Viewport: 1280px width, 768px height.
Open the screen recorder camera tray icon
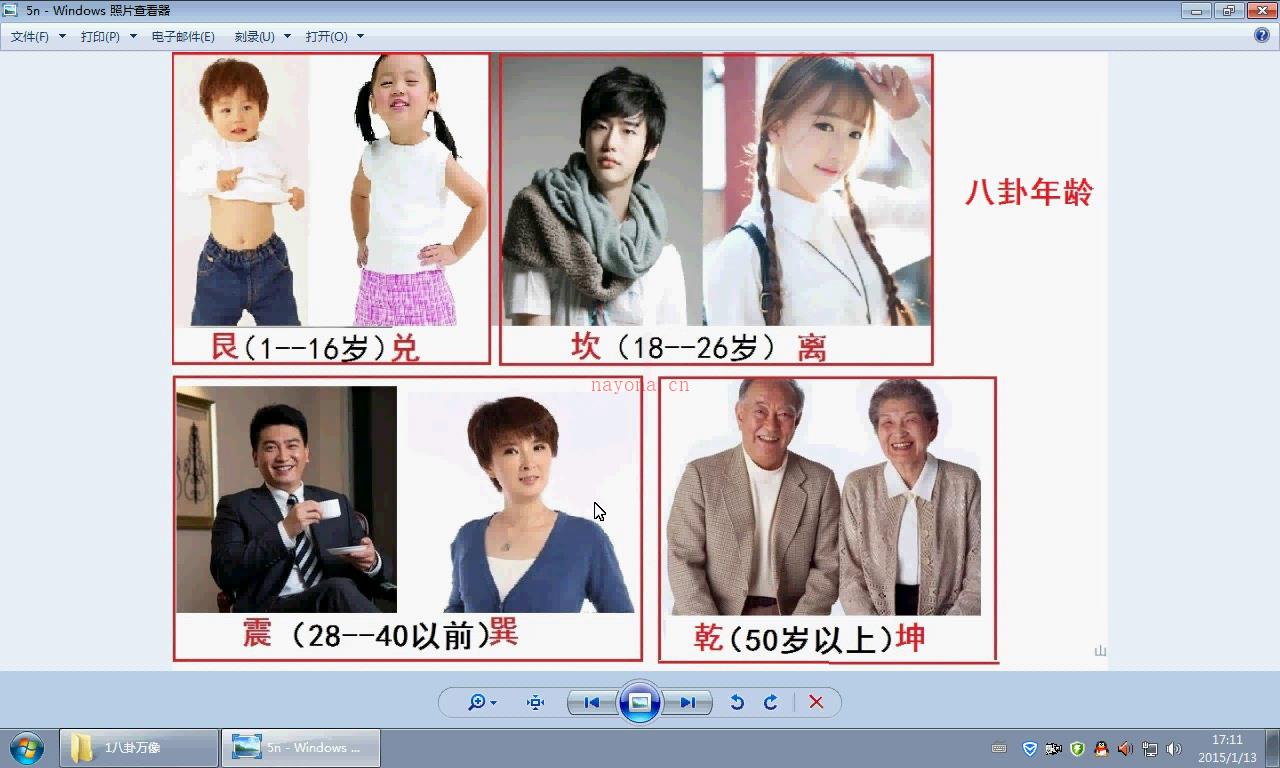1053,748
